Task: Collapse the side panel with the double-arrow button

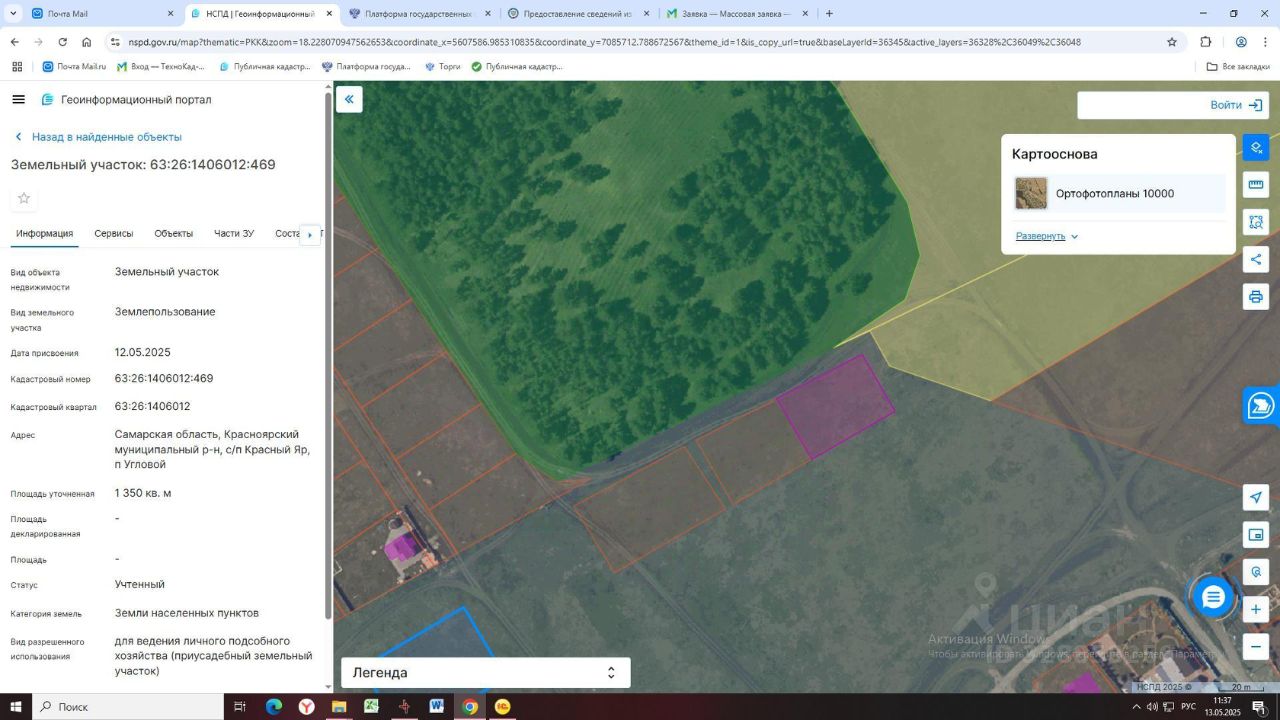Action: [x=349, y=99]
